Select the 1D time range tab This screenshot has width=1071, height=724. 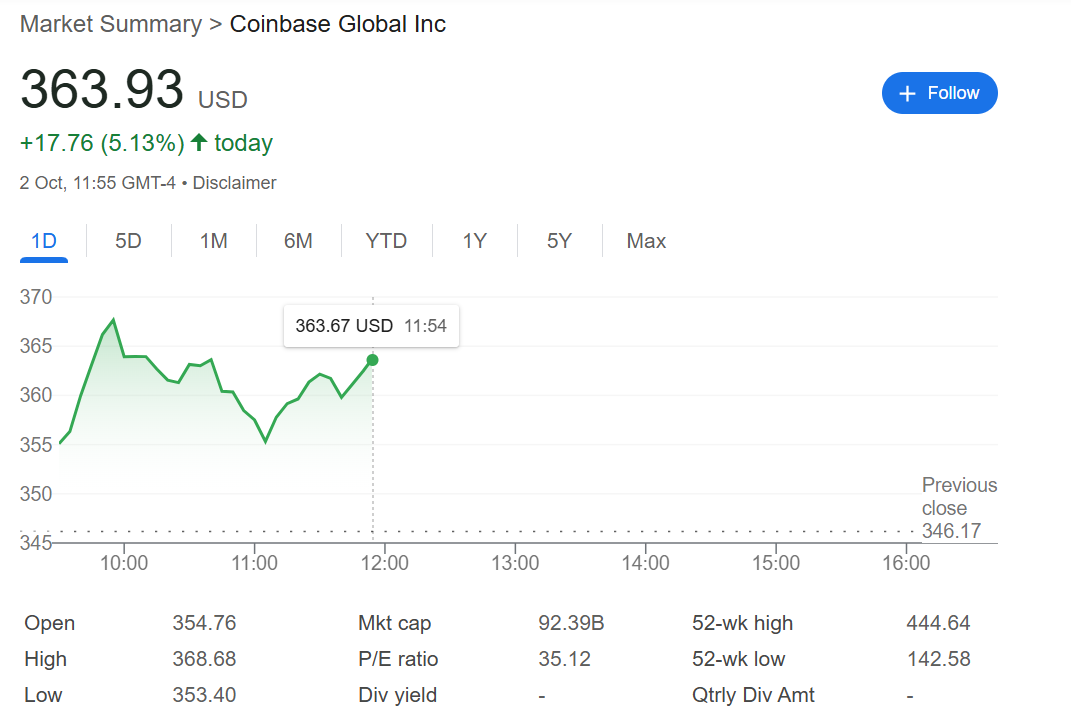pos(44,241)
